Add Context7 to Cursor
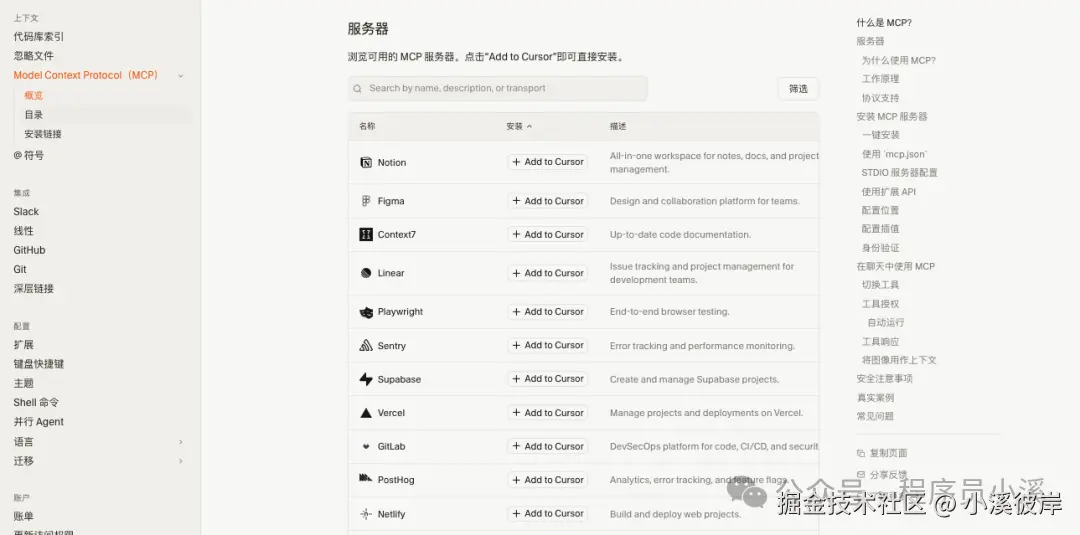The width and height of the screenshot is (1080, 535). (x=548, y=235)
